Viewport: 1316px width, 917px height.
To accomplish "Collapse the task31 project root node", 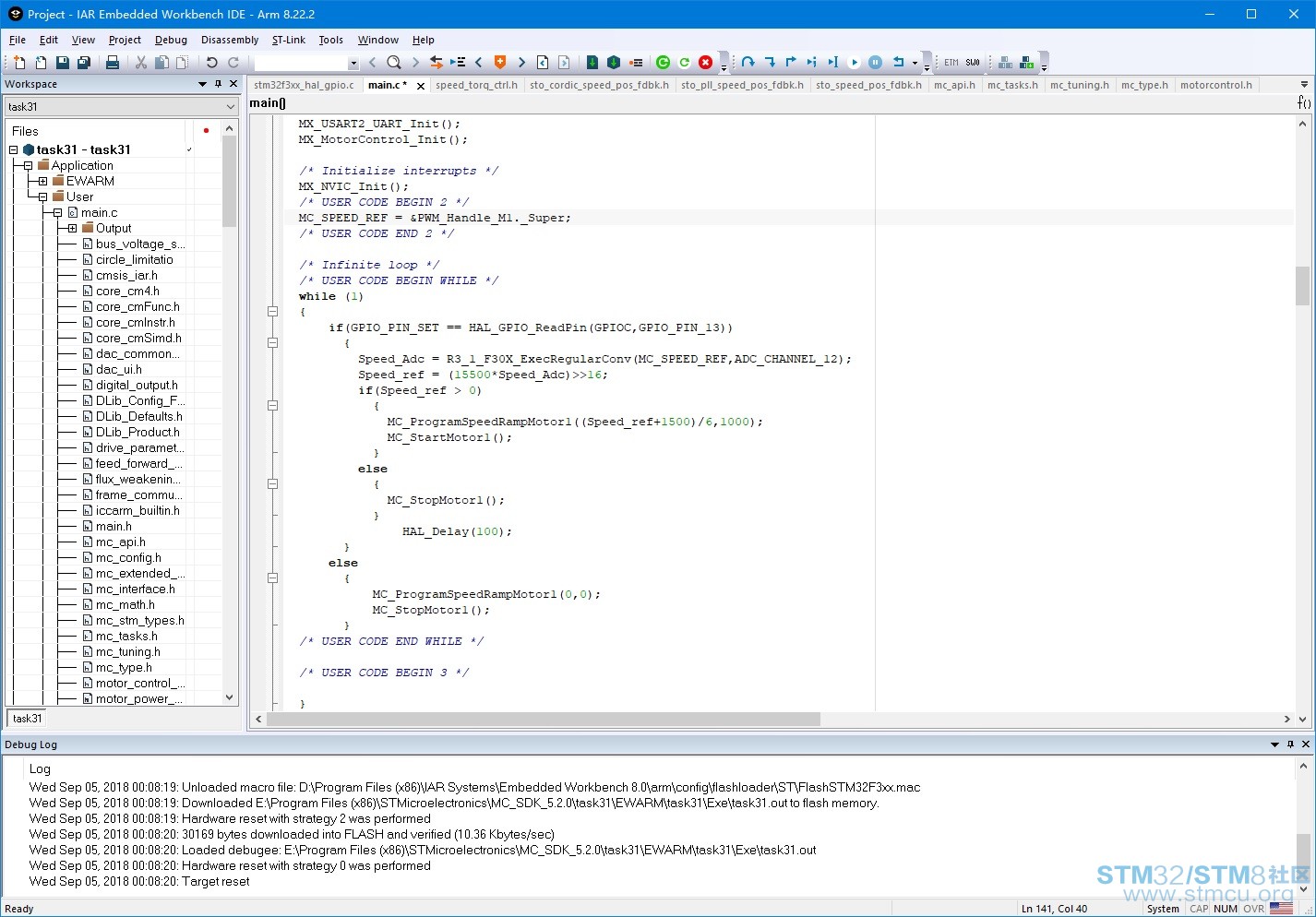I will click(13, 149).
